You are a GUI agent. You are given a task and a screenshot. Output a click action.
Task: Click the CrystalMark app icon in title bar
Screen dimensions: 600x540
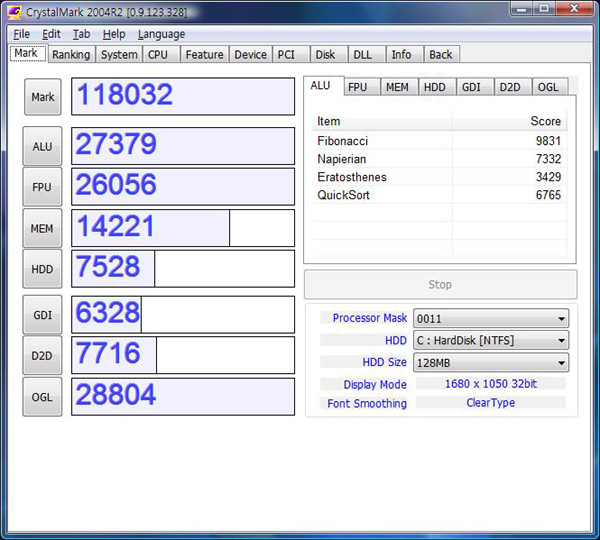[14, 12]
